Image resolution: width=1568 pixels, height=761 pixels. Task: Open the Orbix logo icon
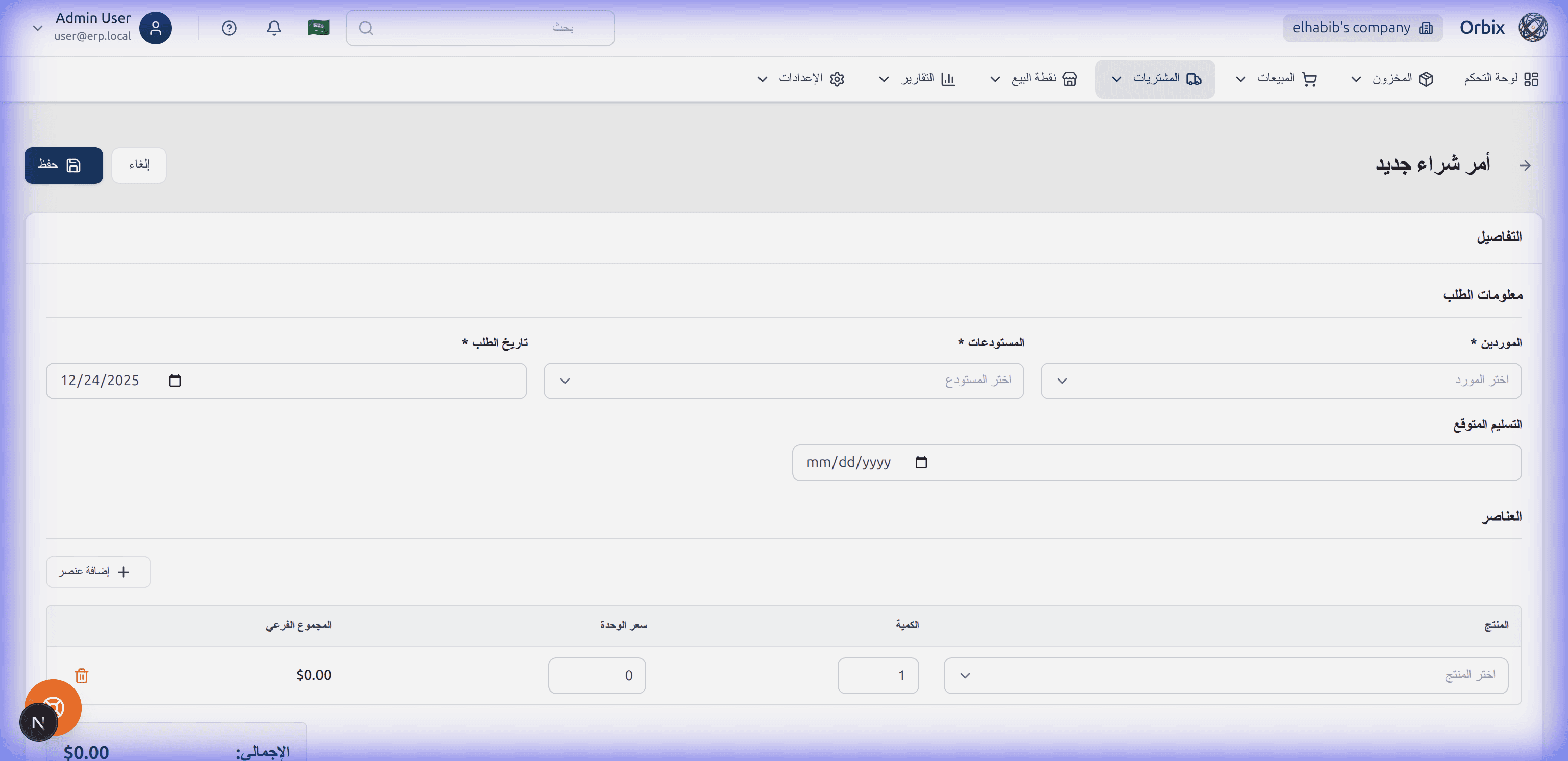(1533, 27)
